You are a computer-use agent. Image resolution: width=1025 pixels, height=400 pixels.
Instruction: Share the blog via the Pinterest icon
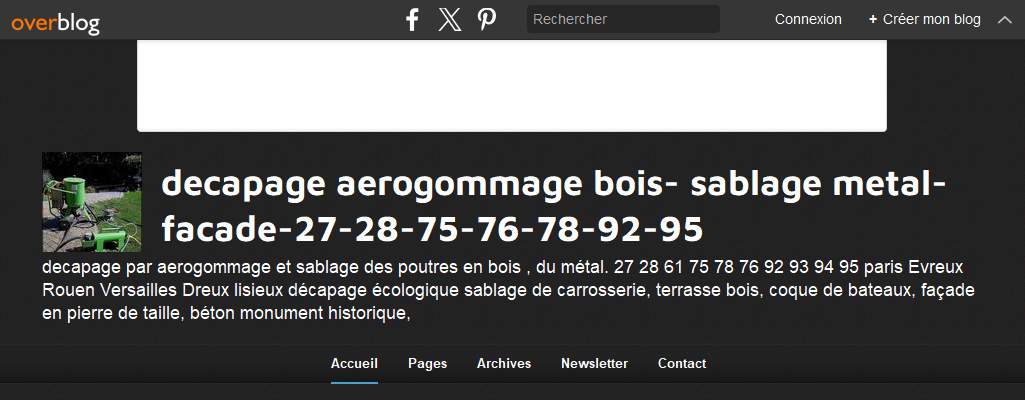[486, 20]
